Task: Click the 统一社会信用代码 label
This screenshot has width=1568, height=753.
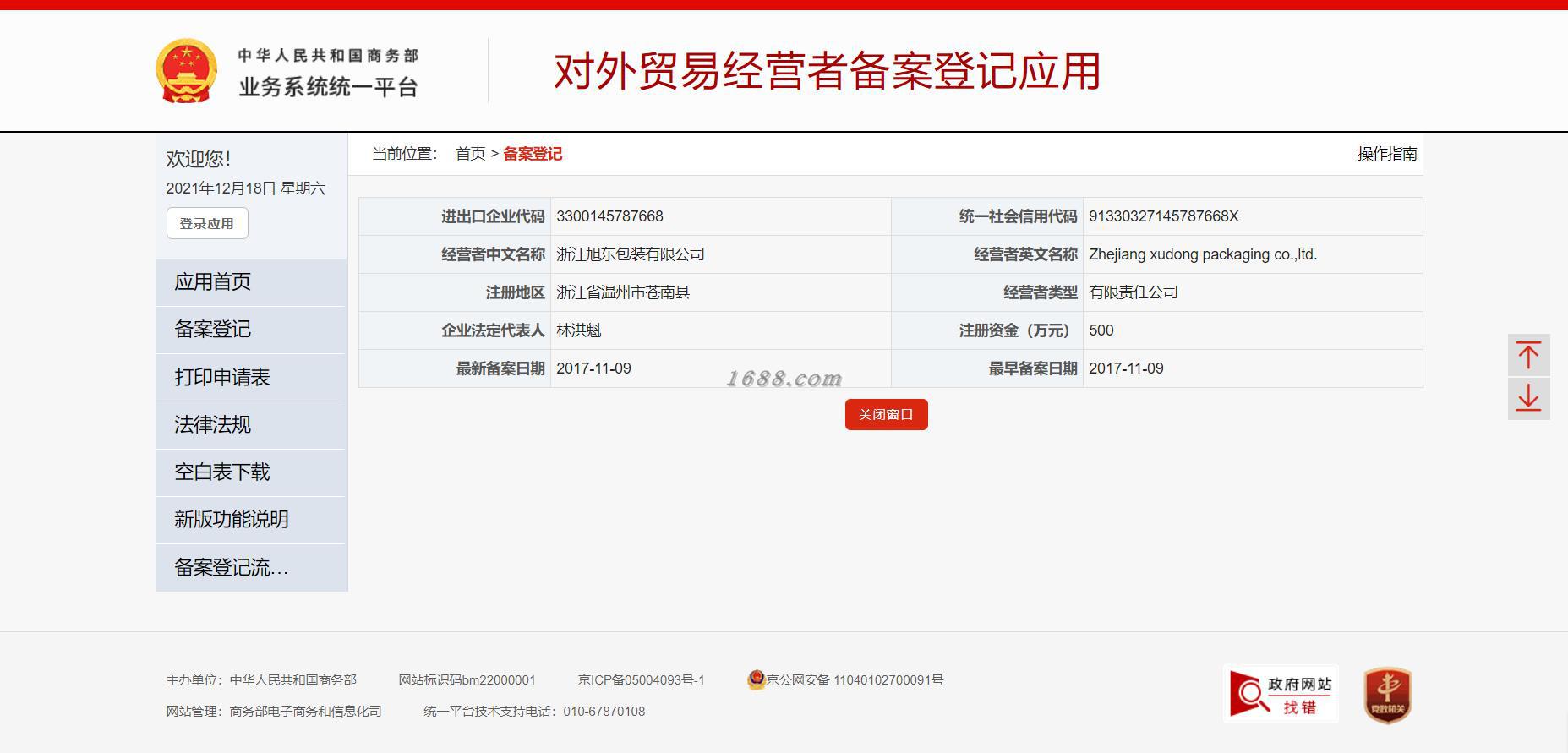Action: (x=1018, y=216)
